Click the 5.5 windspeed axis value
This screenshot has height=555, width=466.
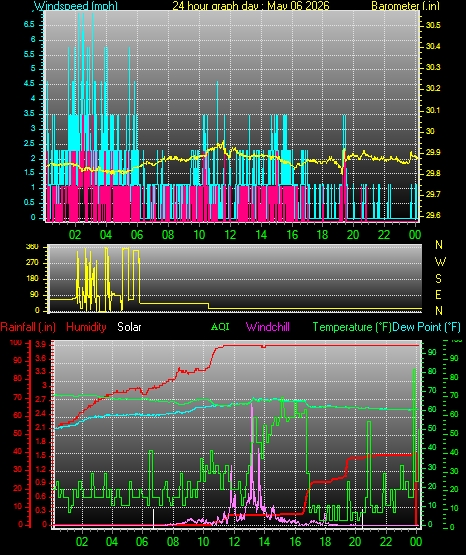pyautogui.click(x=29, y=54)
